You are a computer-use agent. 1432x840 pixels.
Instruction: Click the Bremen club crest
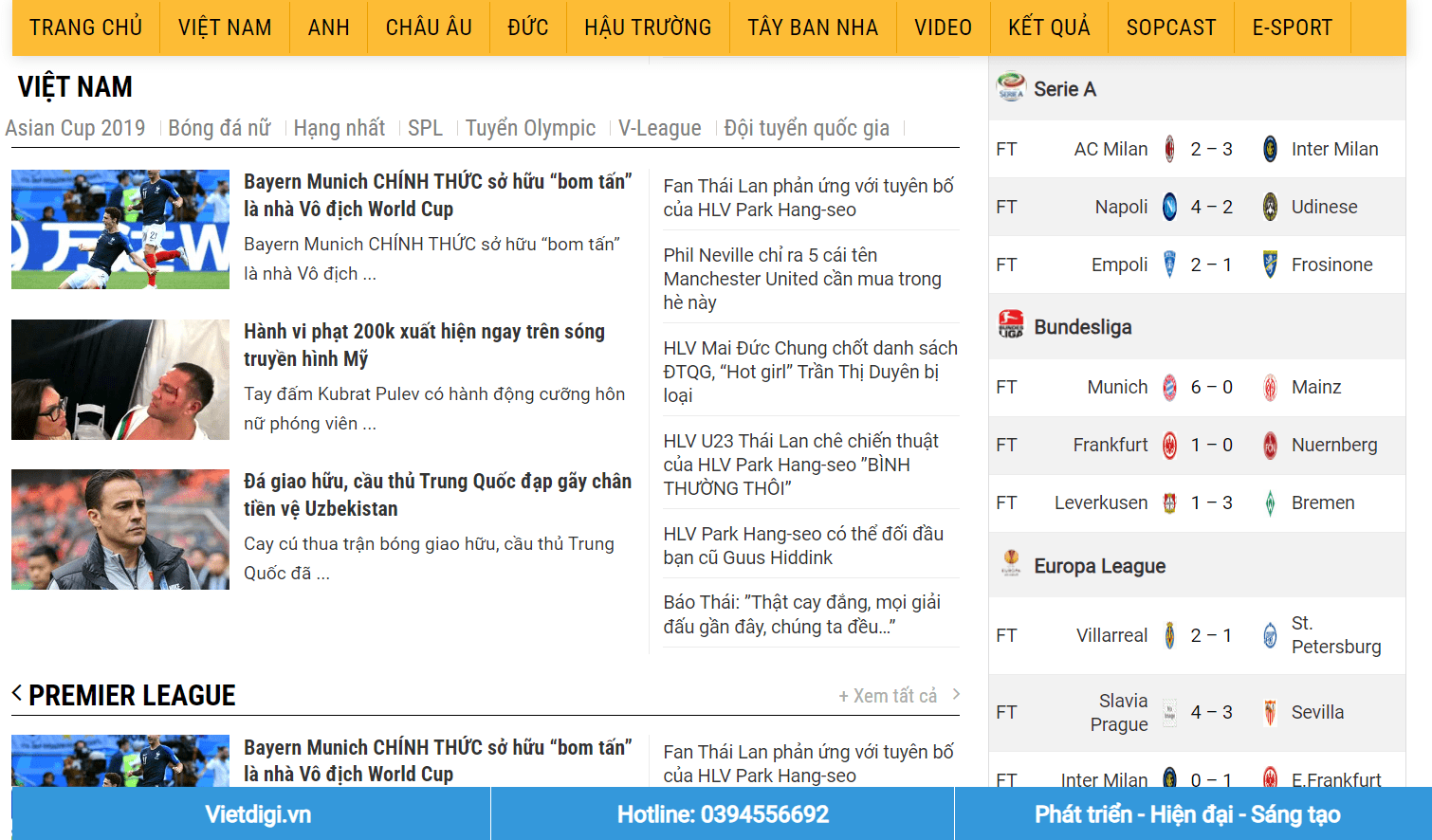pos(1270,502)
